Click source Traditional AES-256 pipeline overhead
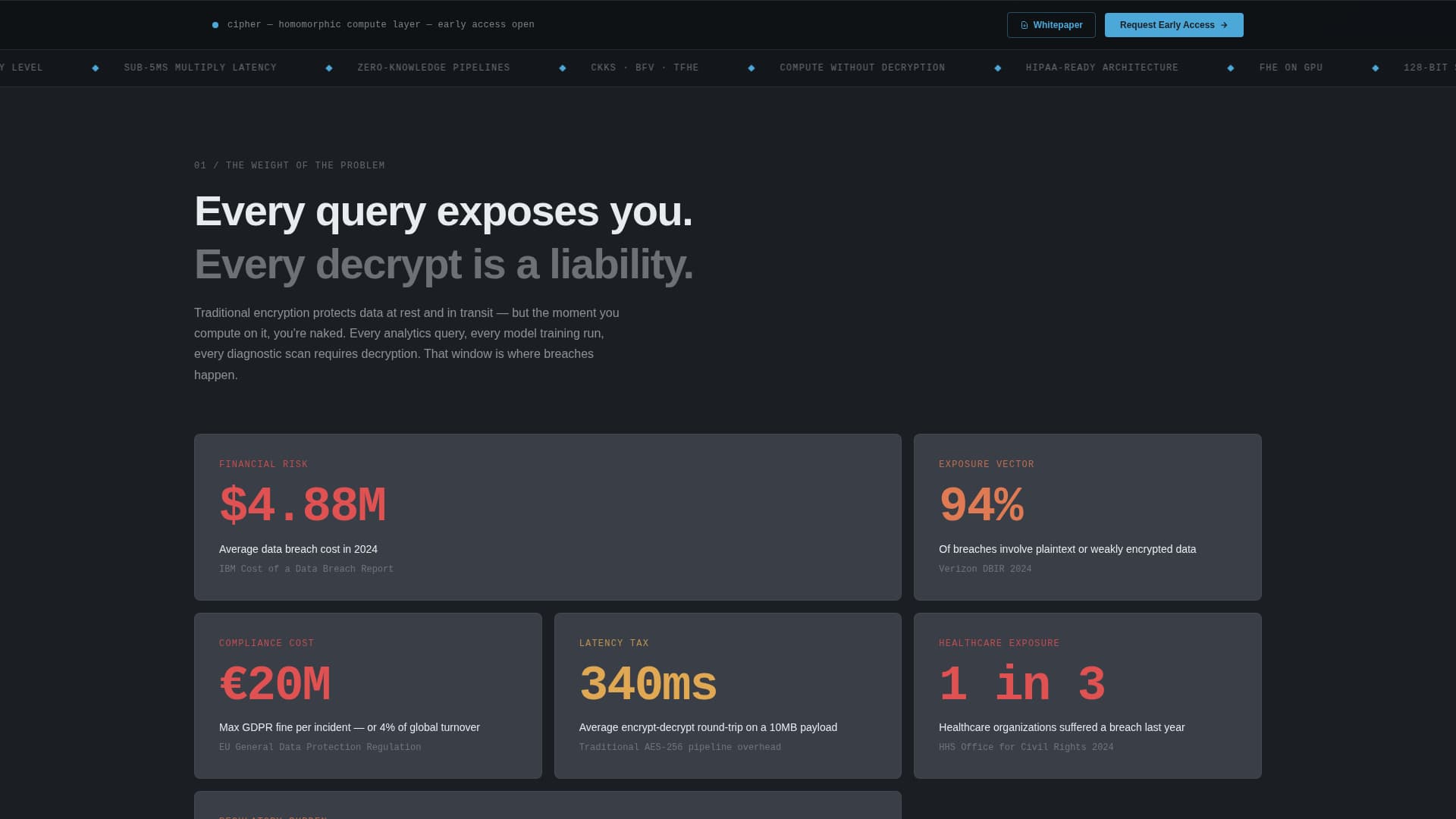 click(680, 747)
